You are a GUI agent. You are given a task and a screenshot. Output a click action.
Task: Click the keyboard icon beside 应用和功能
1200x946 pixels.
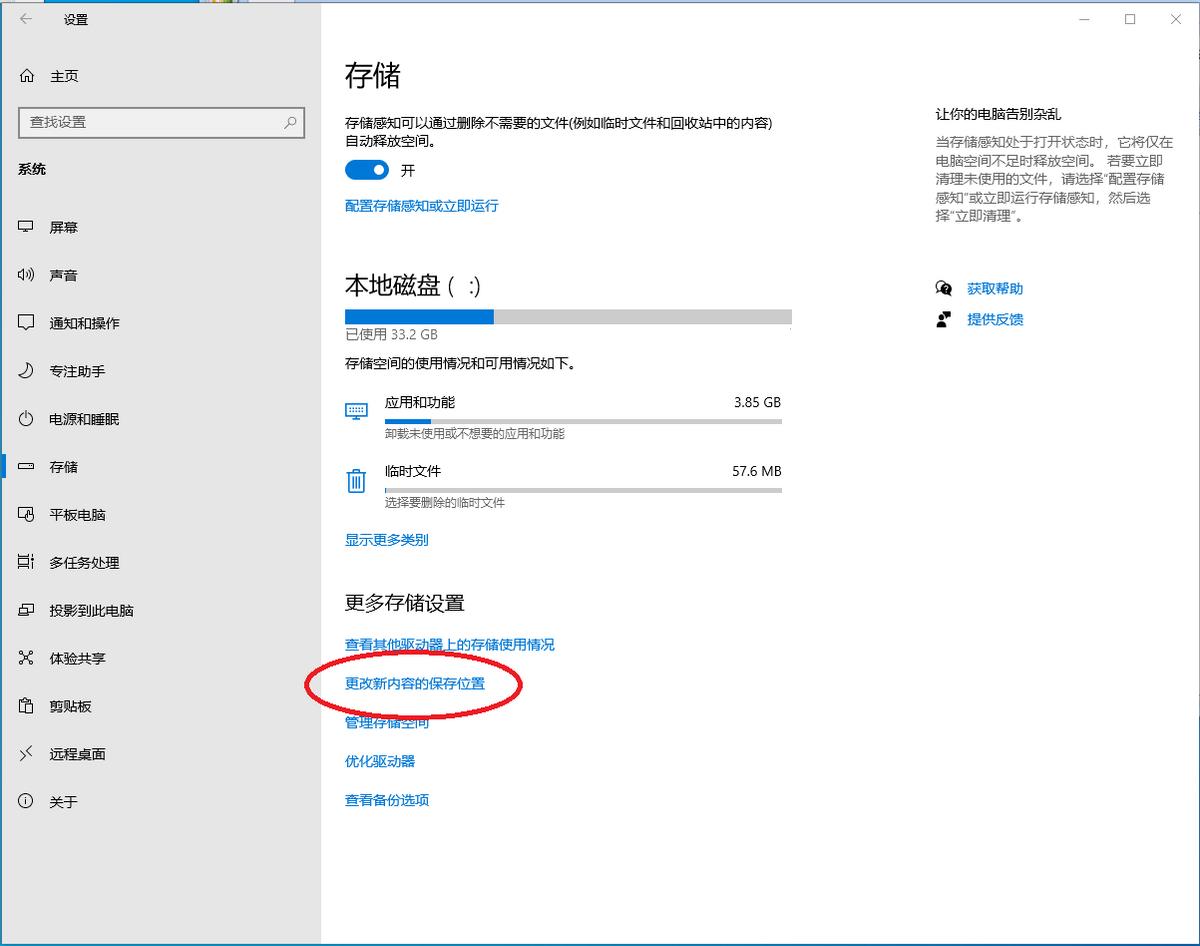tap(355, 410)
